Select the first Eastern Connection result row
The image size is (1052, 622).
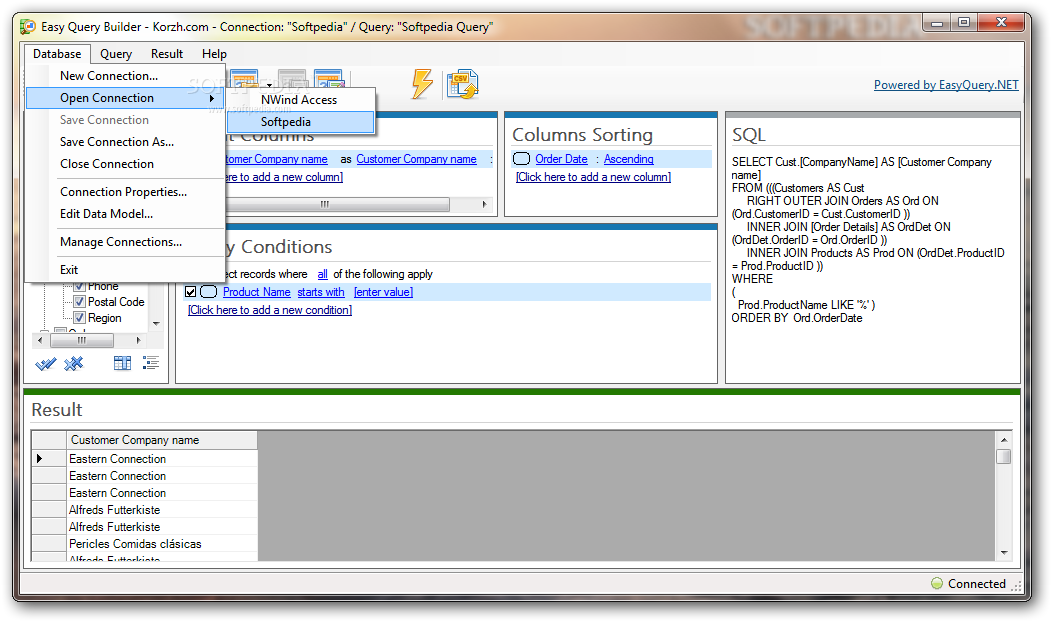[162, 459]
